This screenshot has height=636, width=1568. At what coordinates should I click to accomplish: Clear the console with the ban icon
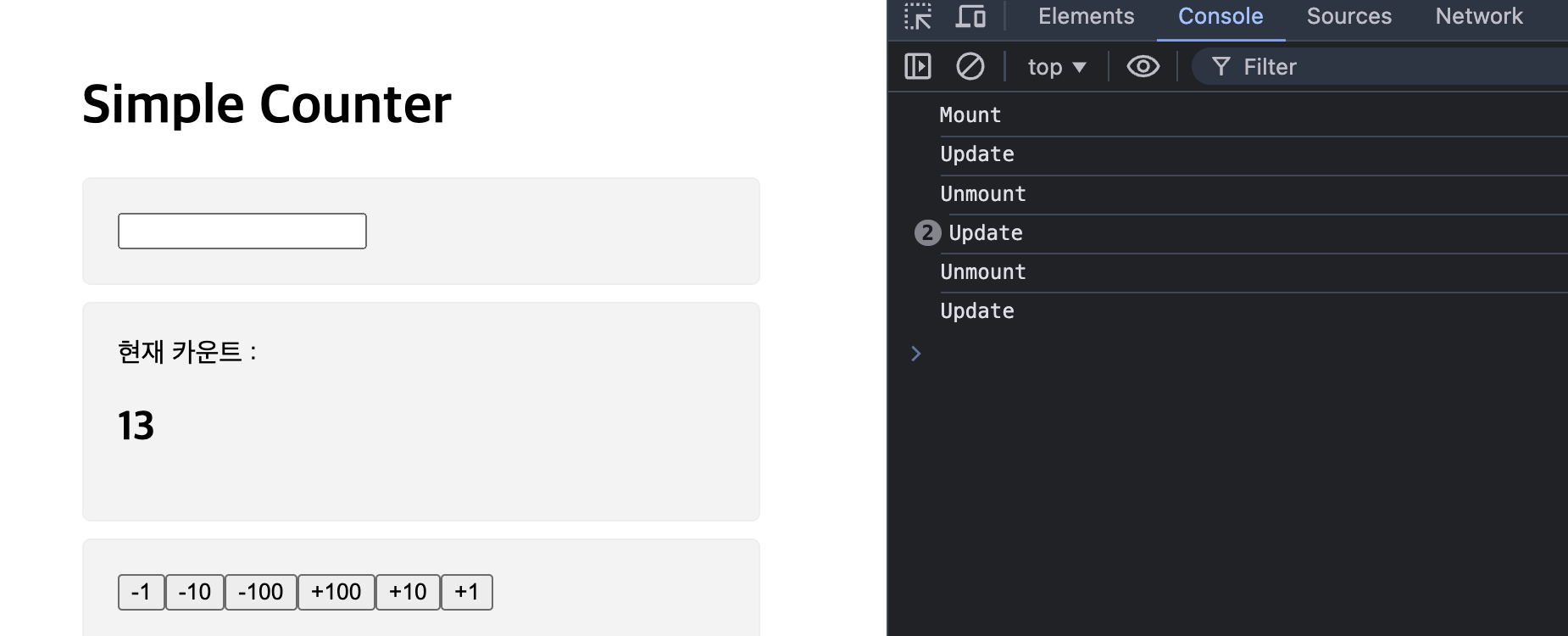(x=970, y=66)
